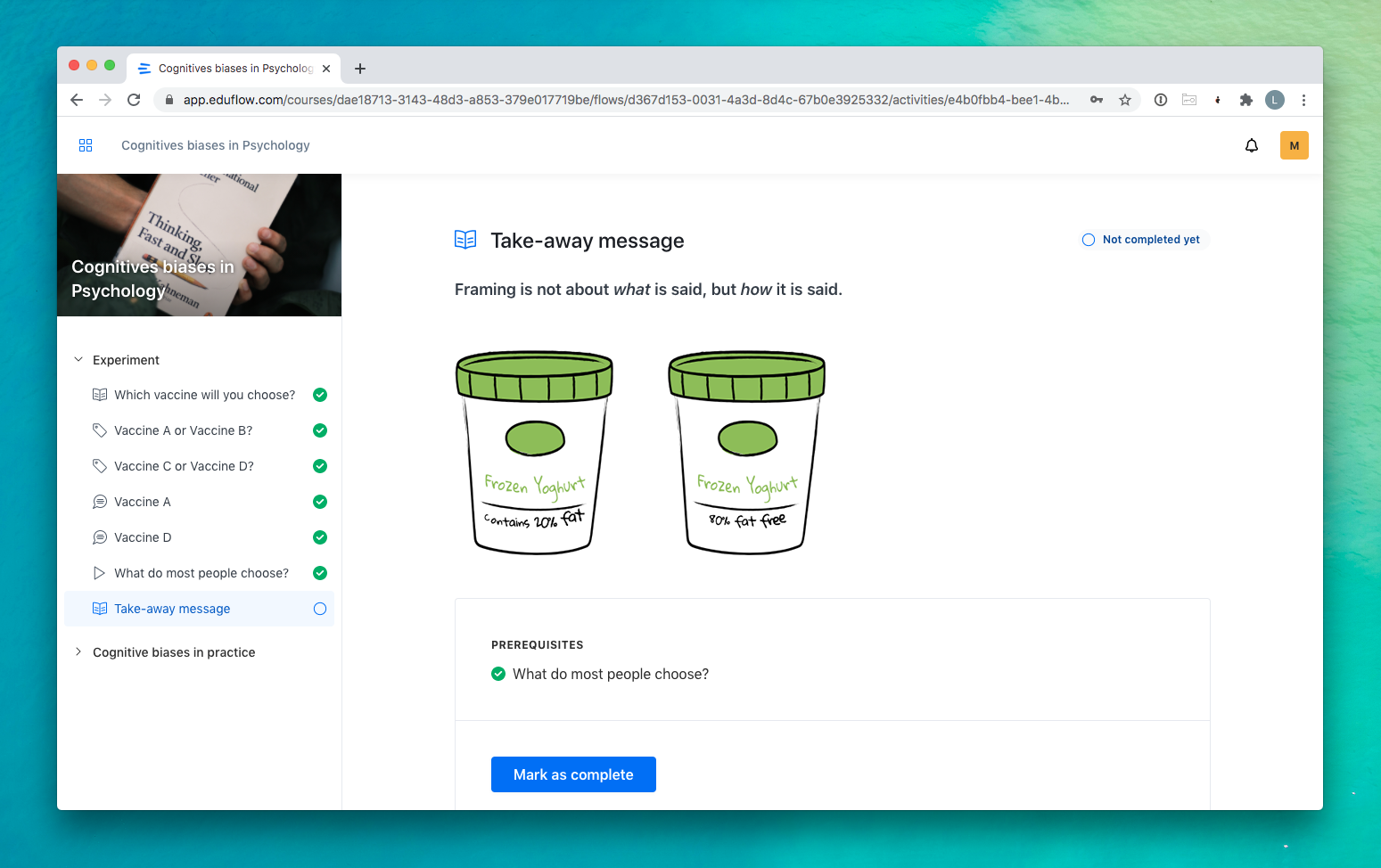Open Which vaccine will you choose? activity
1381x868 pixels.
click(x=204, y=395)
